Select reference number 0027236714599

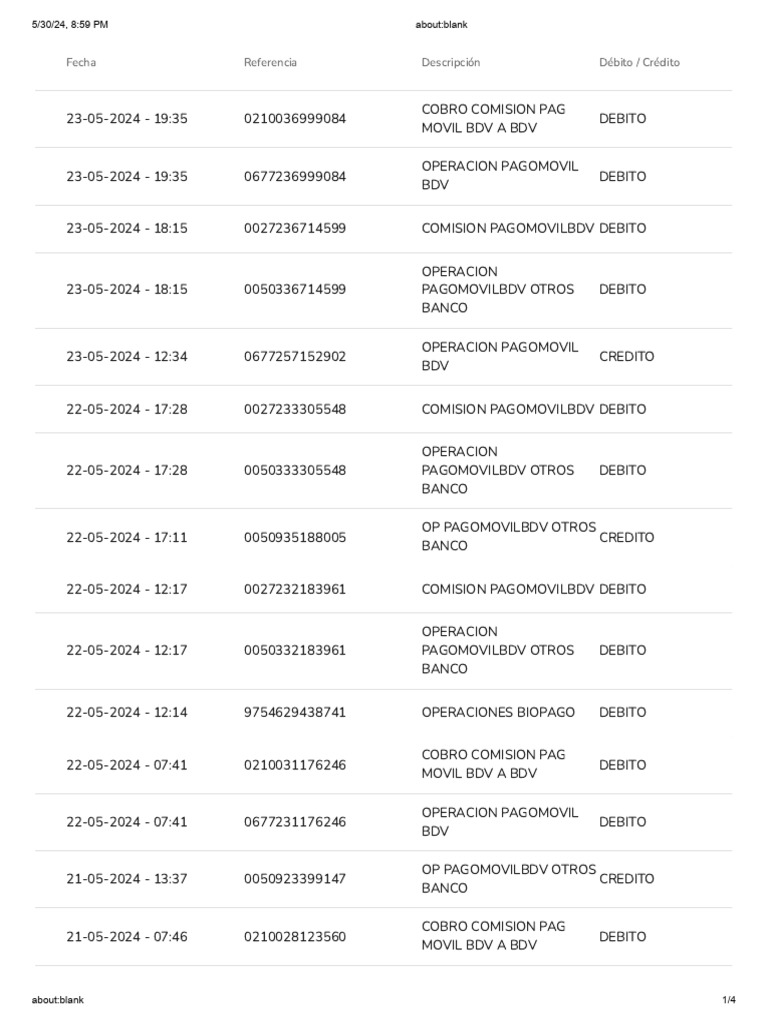(295, 229)
